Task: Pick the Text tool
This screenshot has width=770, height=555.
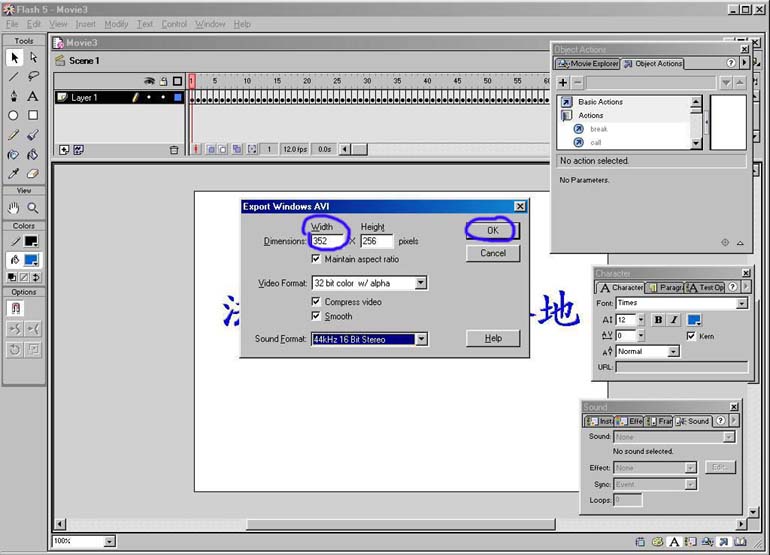Action: [x=33, y=96]
